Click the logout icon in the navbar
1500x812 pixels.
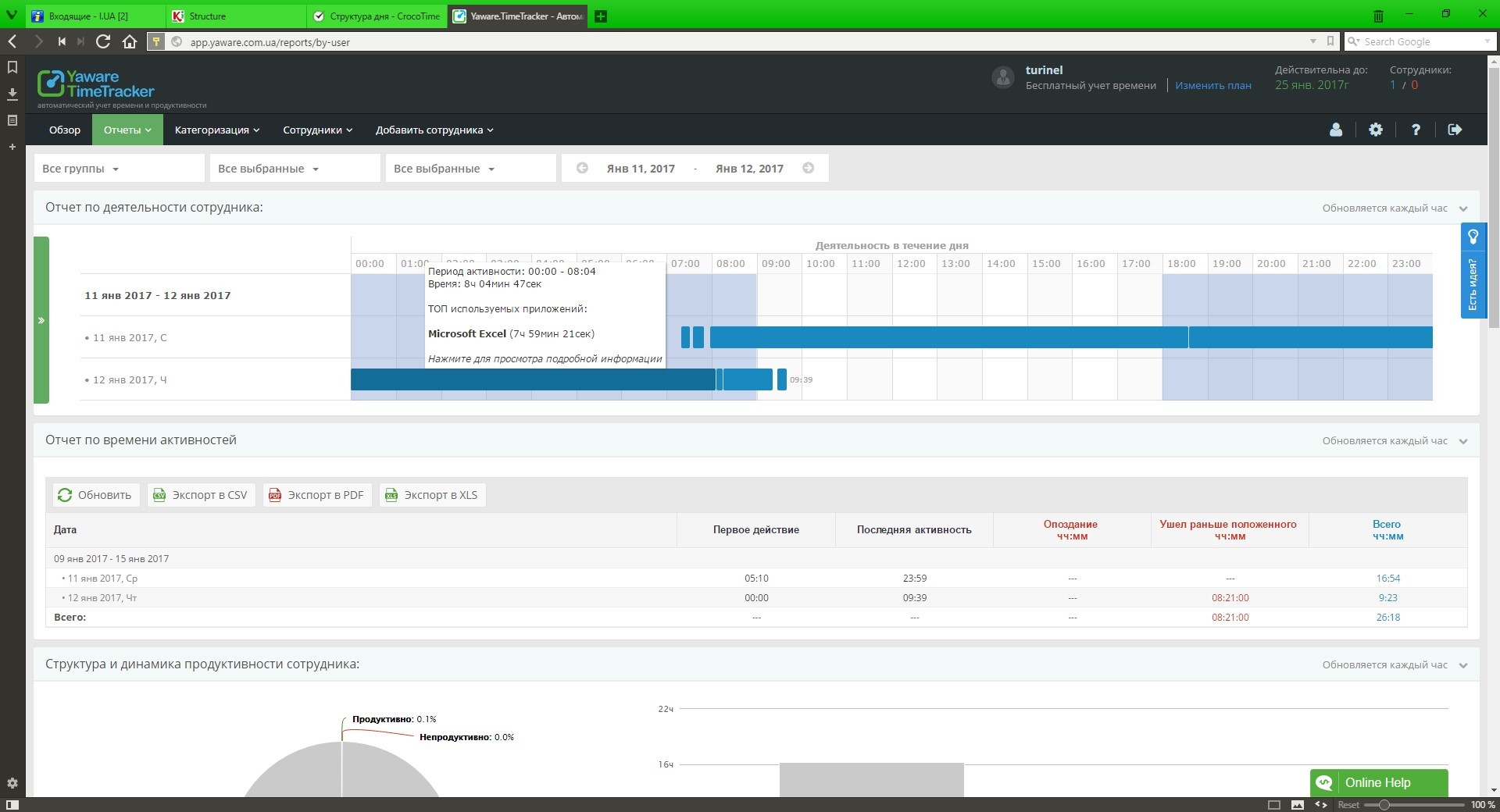1455,130
